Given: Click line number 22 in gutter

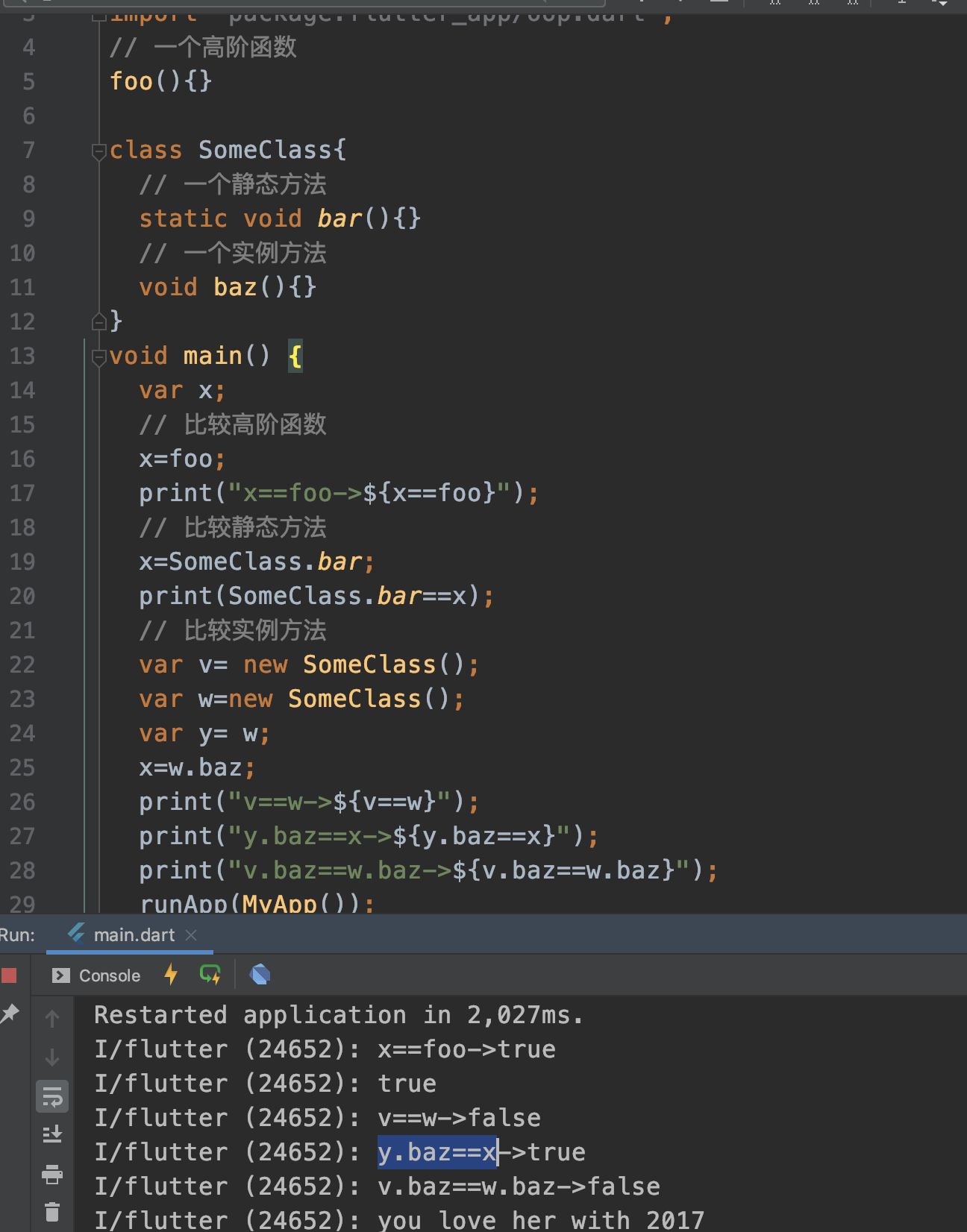Looking at the screenshot, I should (22, 664).
